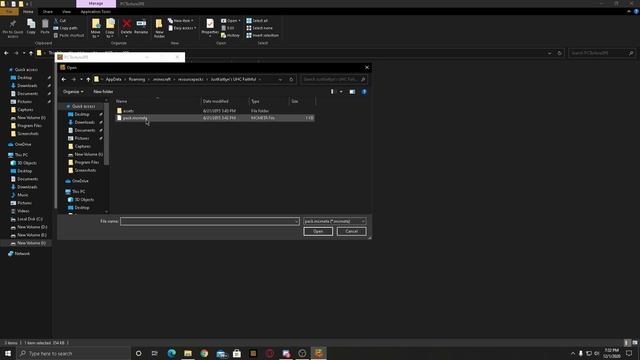This screenshot has width=640, height=360.
Task: Open the Organize menu in dialog
Action: click(73, 92)
